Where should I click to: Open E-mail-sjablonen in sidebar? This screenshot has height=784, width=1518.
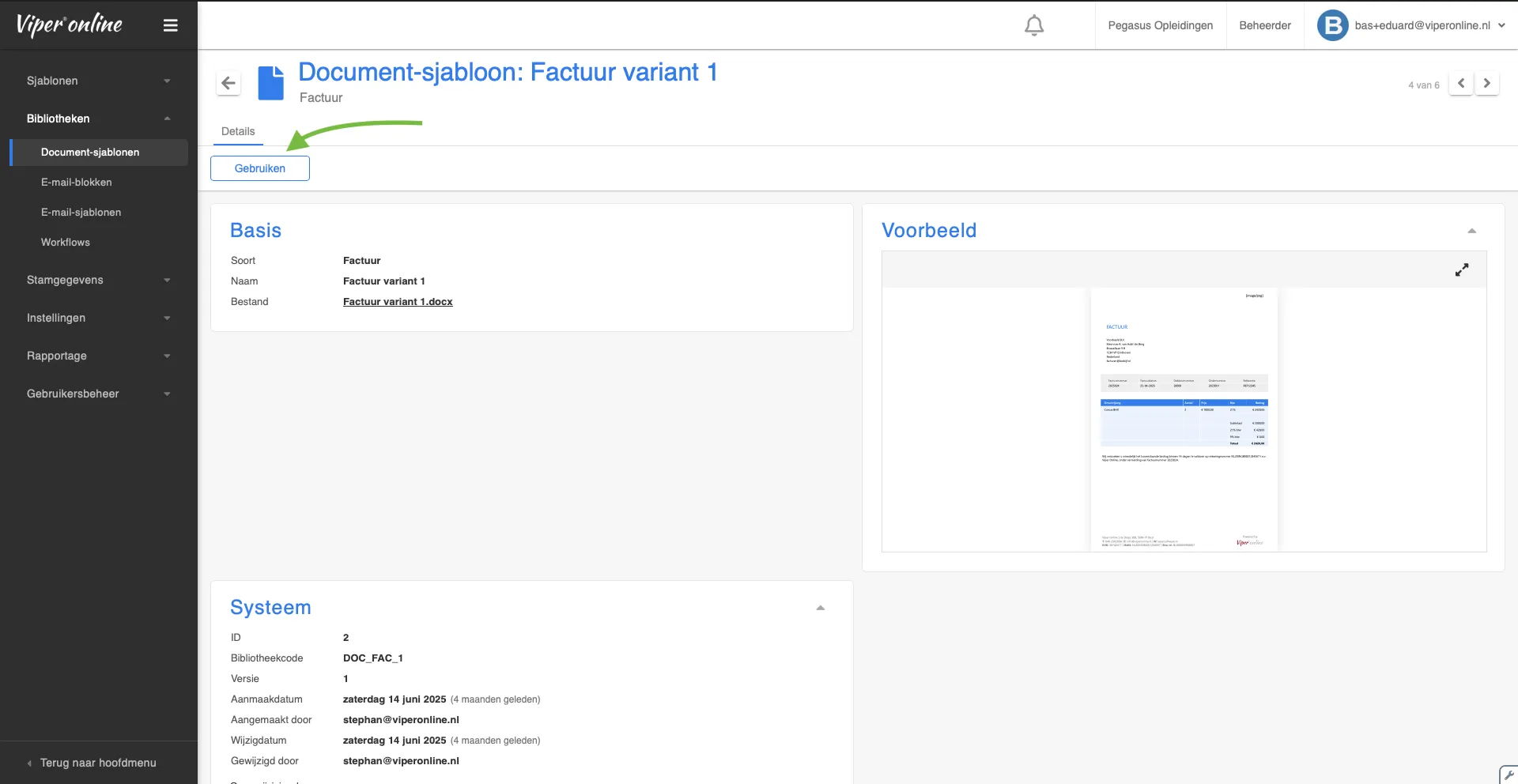[x=81, y=212]
